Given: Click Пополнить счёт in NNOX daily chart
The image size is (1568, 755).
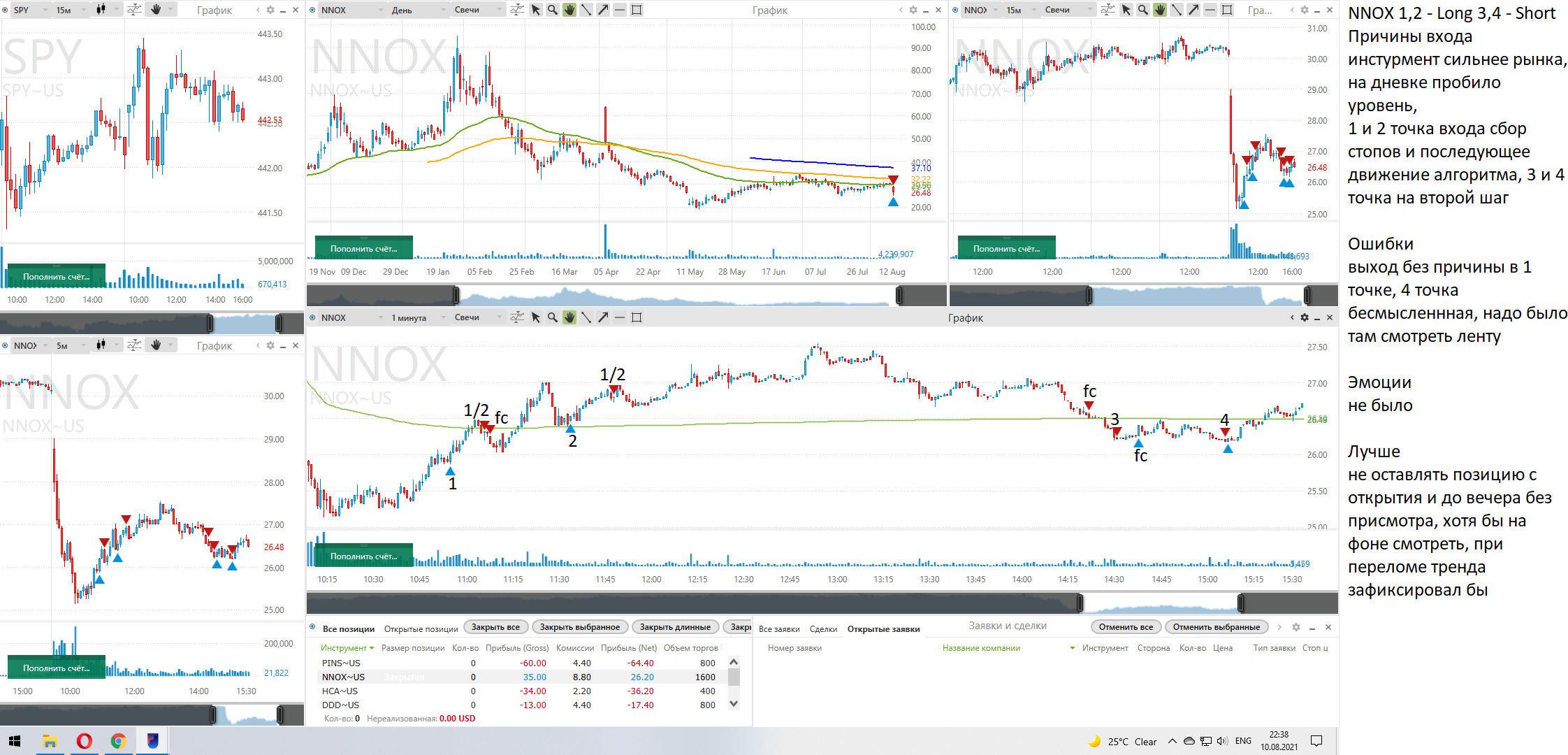Looking at the screenshot, I should pyautogui.click(x=363, y=248).
